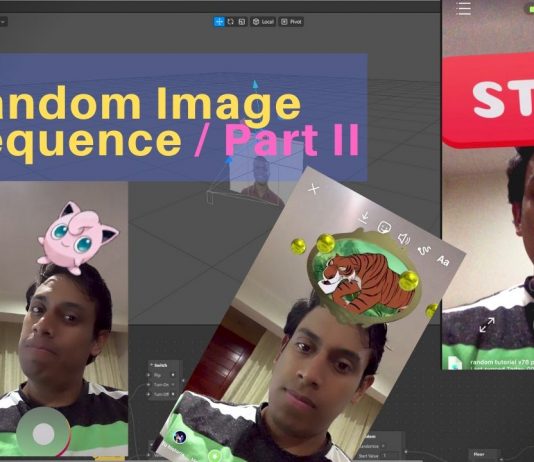Viewport: 534px width, 462px height.
Task: Select the move/translate tool in viewport toolbar
Action: 219,21
